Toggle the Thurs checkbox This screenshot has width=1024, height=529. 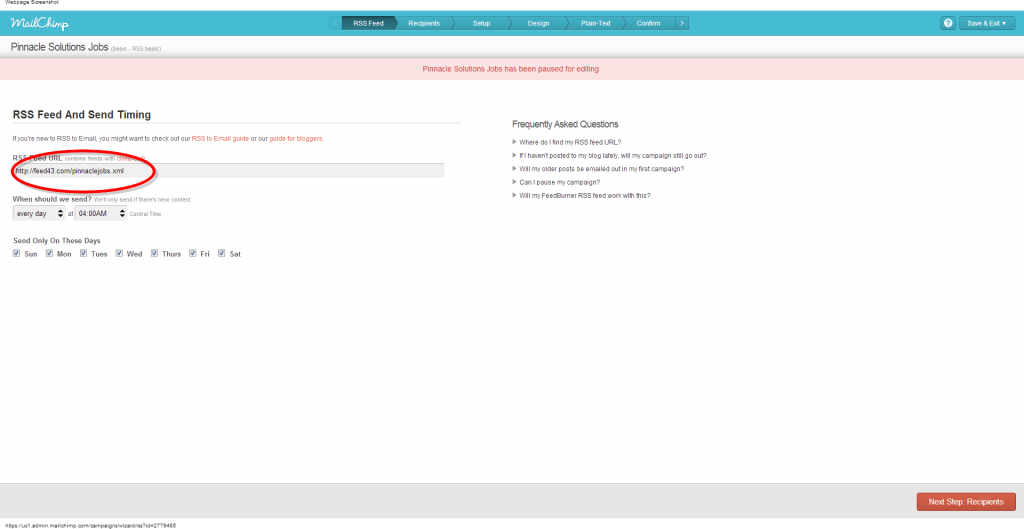click(x=155, y=253)
